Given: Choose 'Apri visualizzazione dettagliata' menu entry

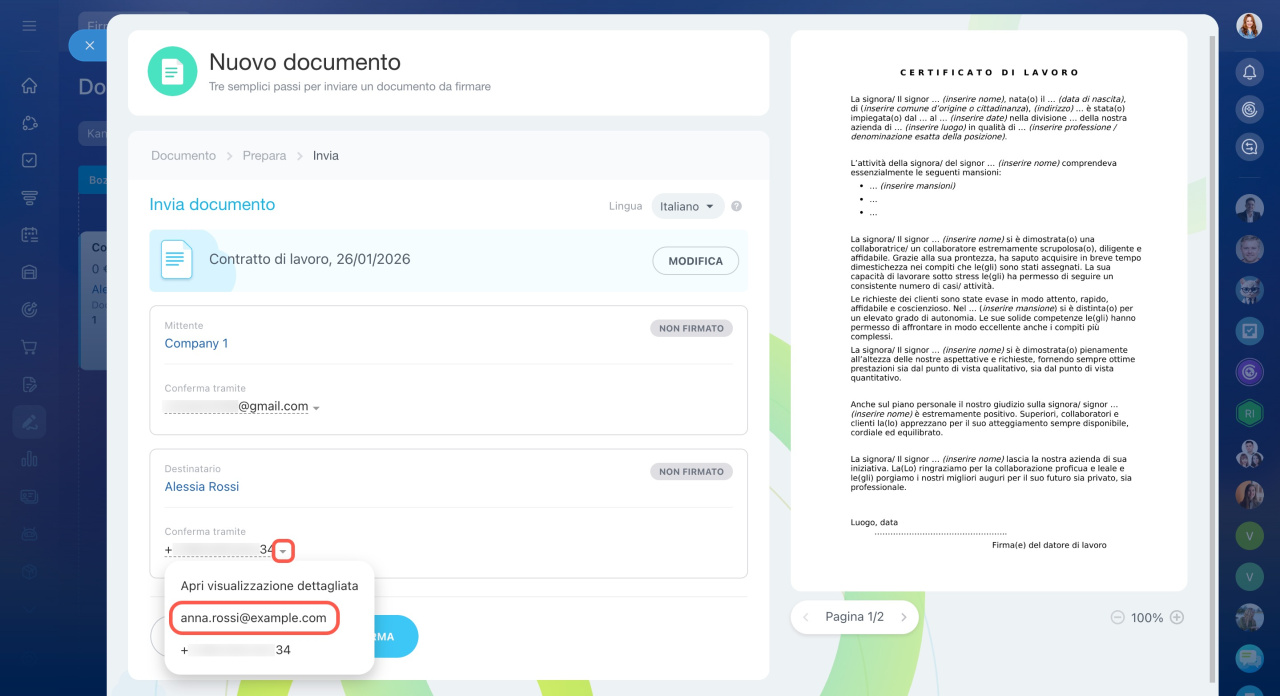Looking at the screenshot, I should [269, 585].
